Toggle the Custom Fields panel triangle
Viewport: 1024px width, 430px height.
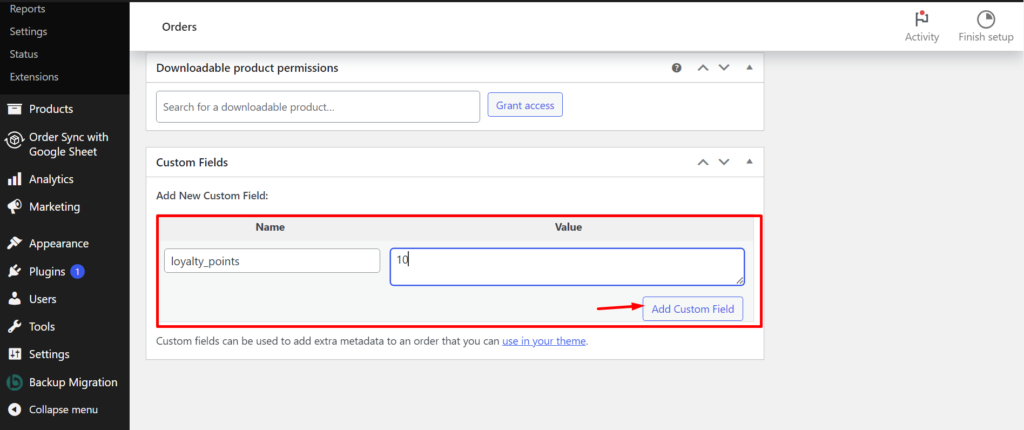(x=750, y=162)
